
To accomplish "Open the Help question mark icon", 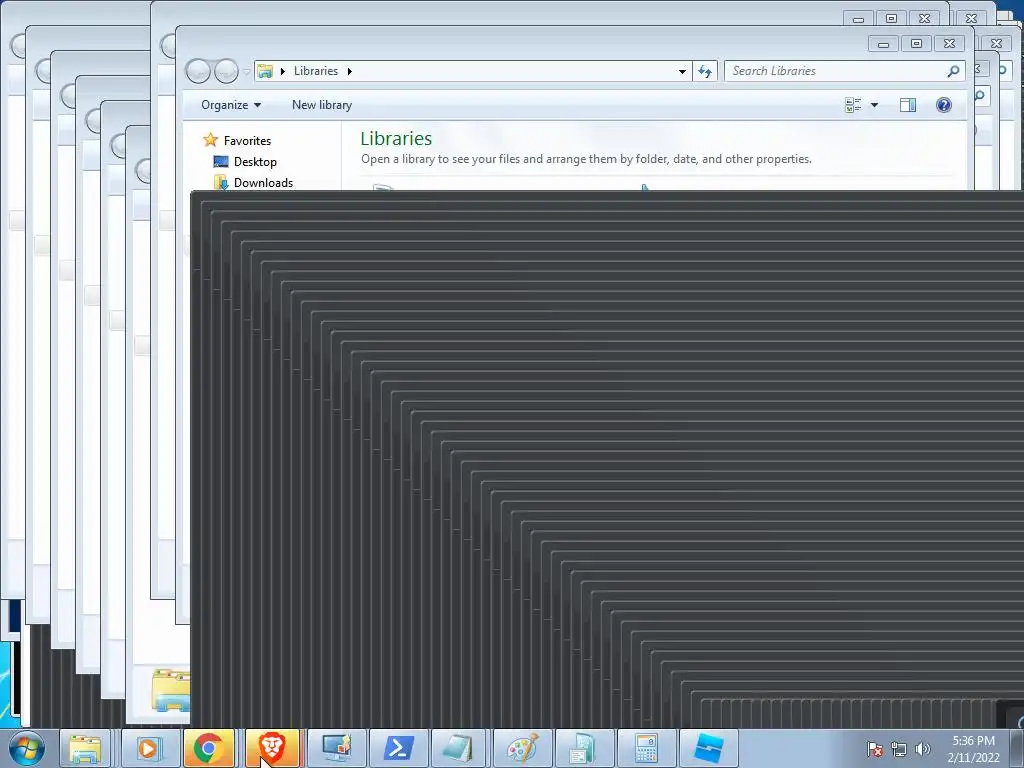I will point(944,105).
